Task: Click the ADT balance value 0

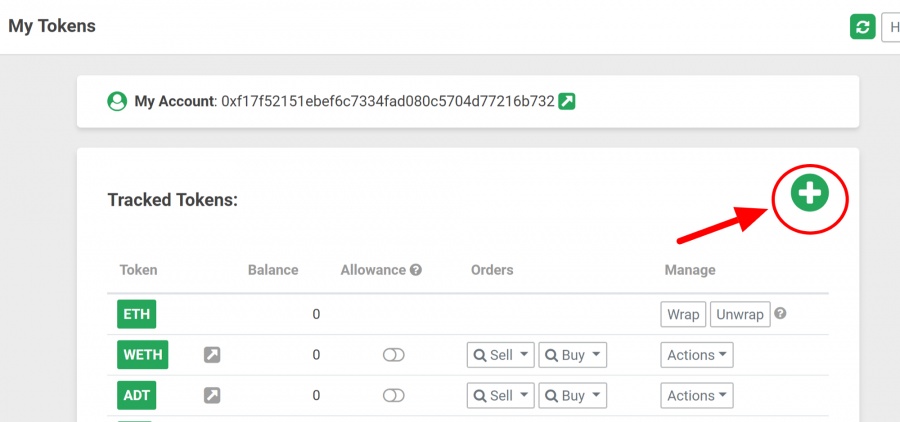Action: 316,396
